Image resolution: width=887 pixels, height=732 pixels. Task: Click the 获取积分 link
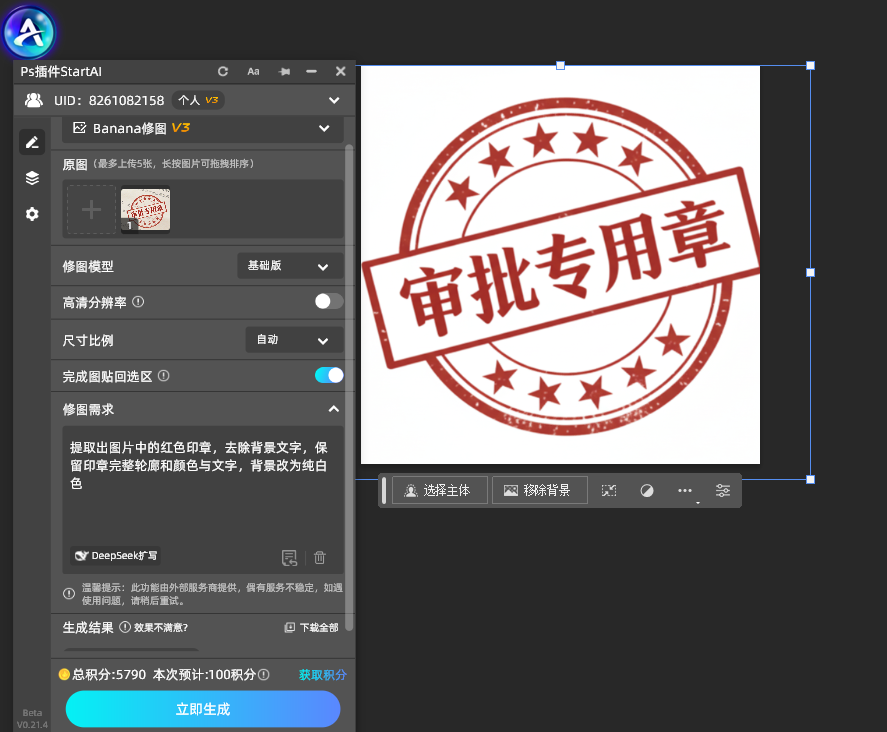(x=322, y=674)
